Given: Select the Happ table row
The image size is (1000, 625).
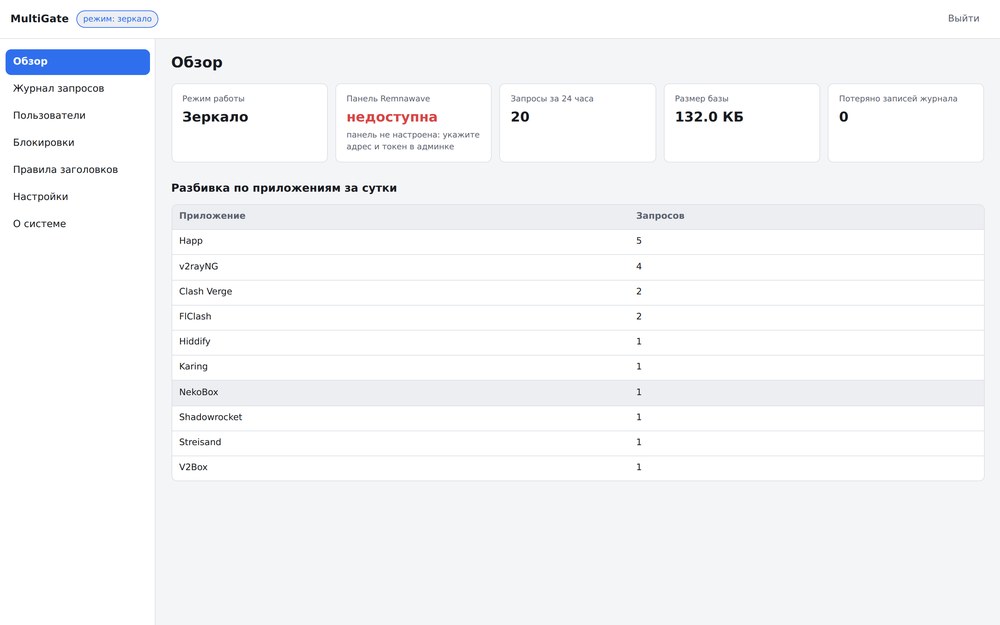Looking at the screenshot, I should pyautogui.click(x=578, y=242).
